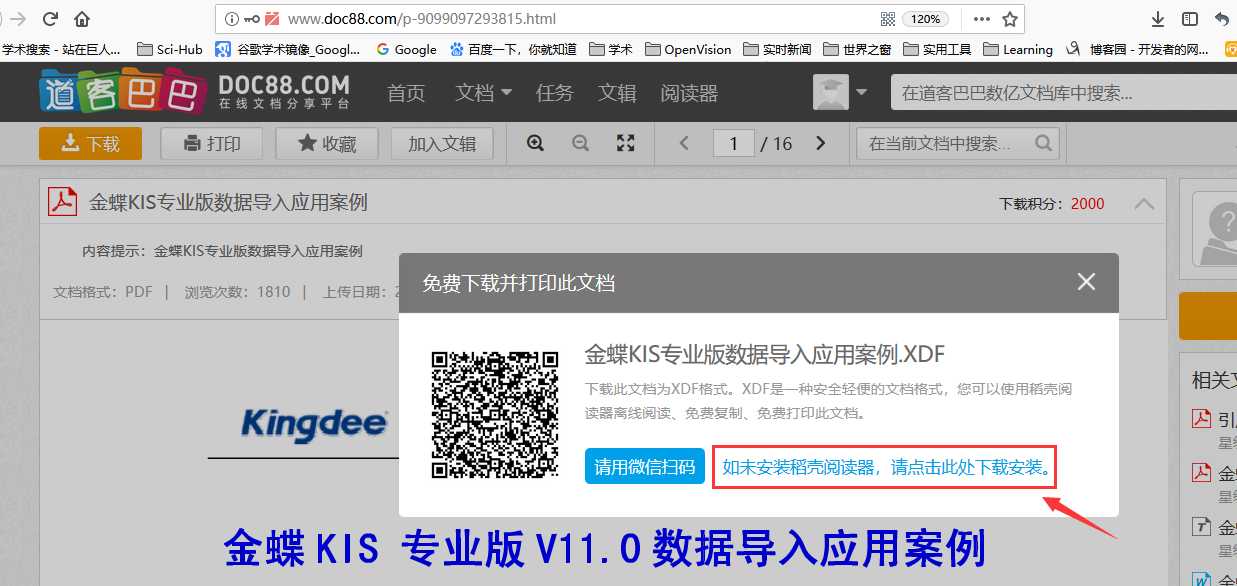Collapse the document info panel chevron
Screen dimensions: 1237x586
[x=1145, y=203]
